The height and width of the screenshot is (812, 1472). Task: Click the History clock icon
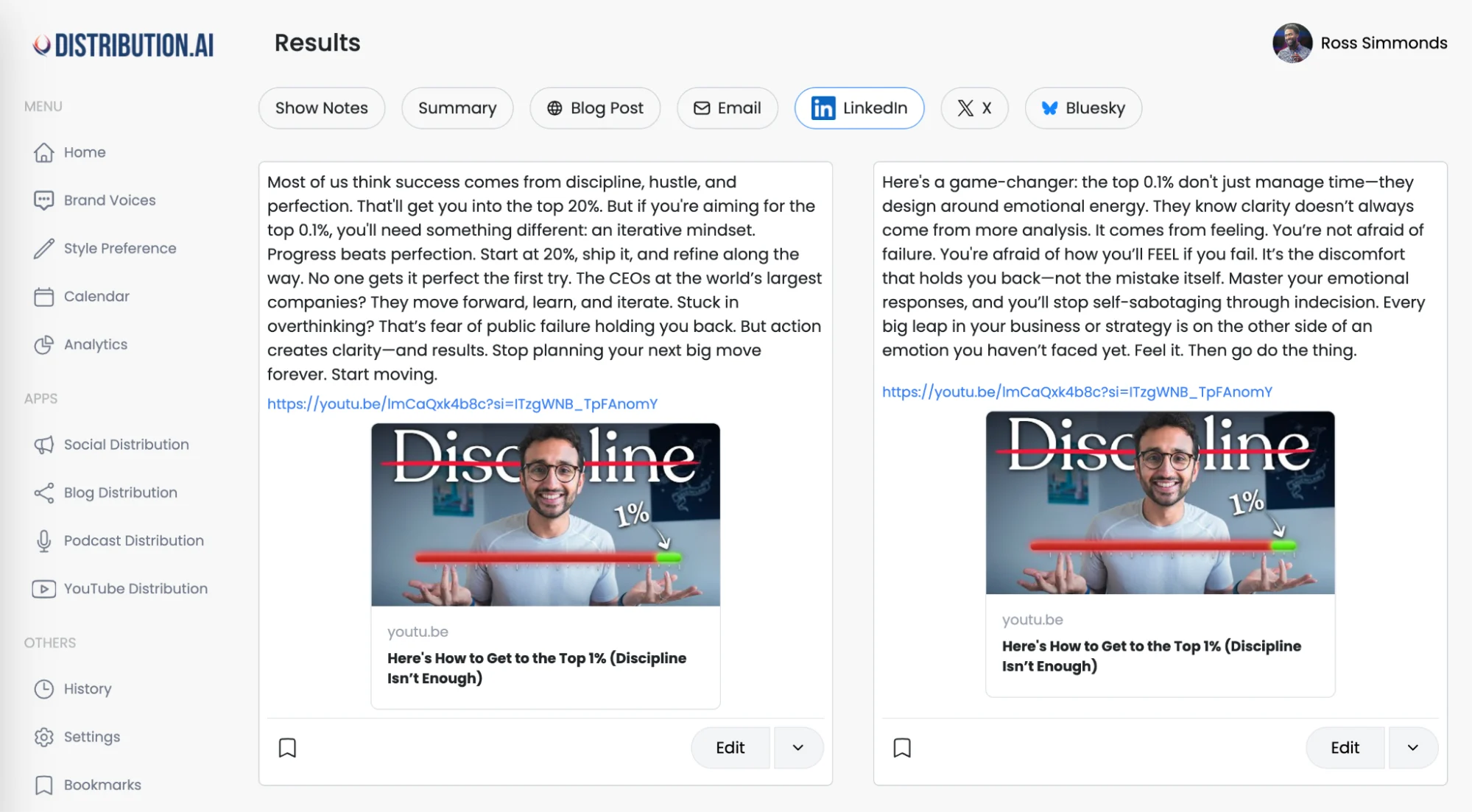[x=44, y=689]
